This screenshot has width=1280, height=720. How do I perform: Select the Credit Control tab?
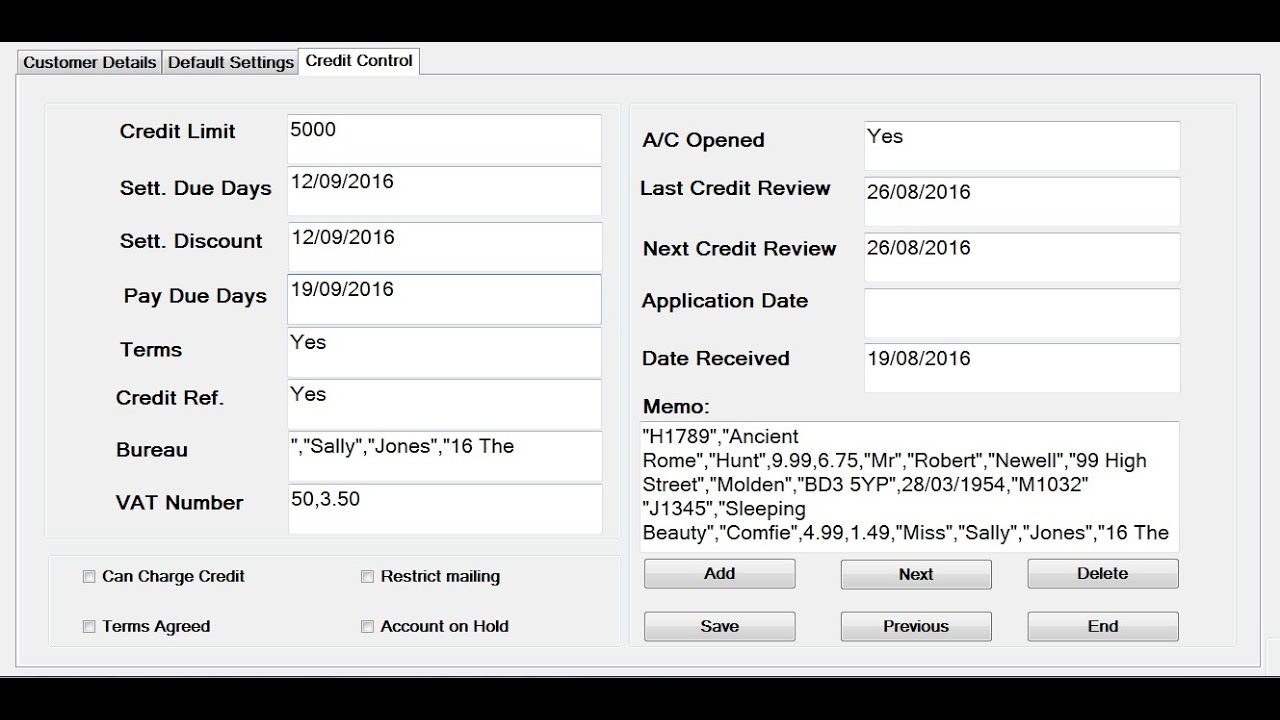(x=359, y=61)
